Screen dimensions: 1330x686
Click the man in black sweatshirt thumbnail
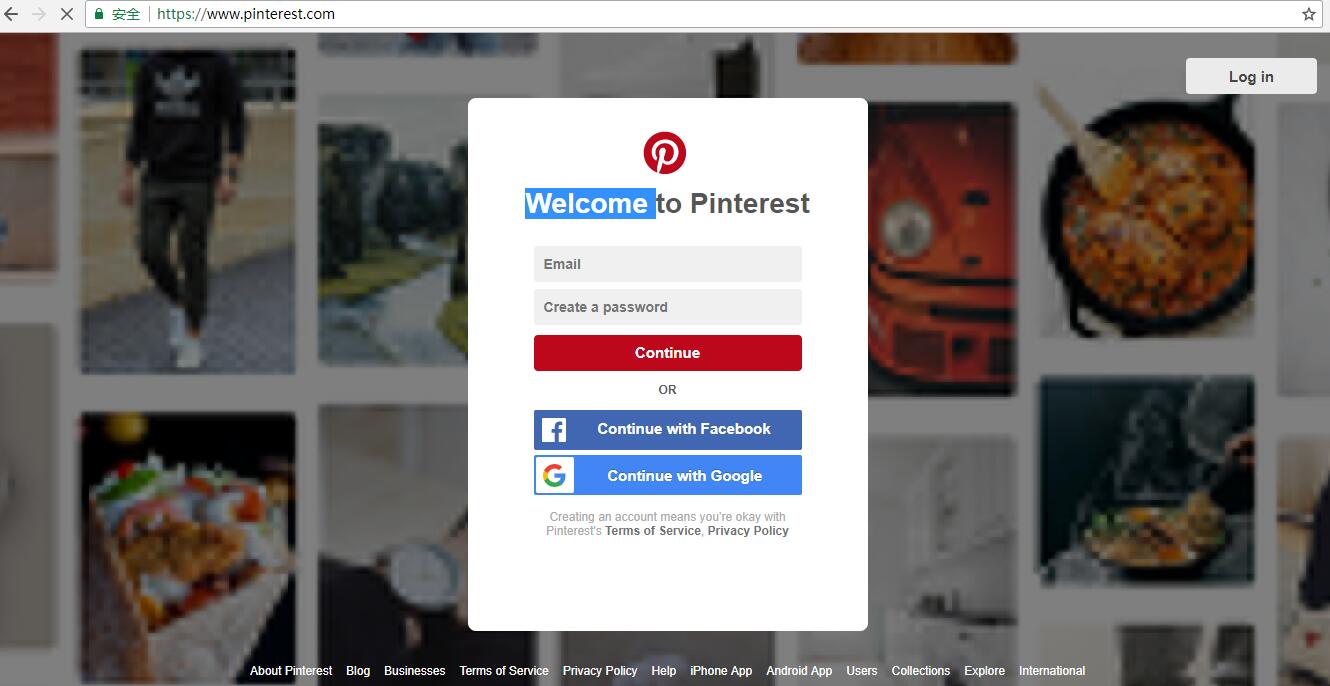(188, 211)
